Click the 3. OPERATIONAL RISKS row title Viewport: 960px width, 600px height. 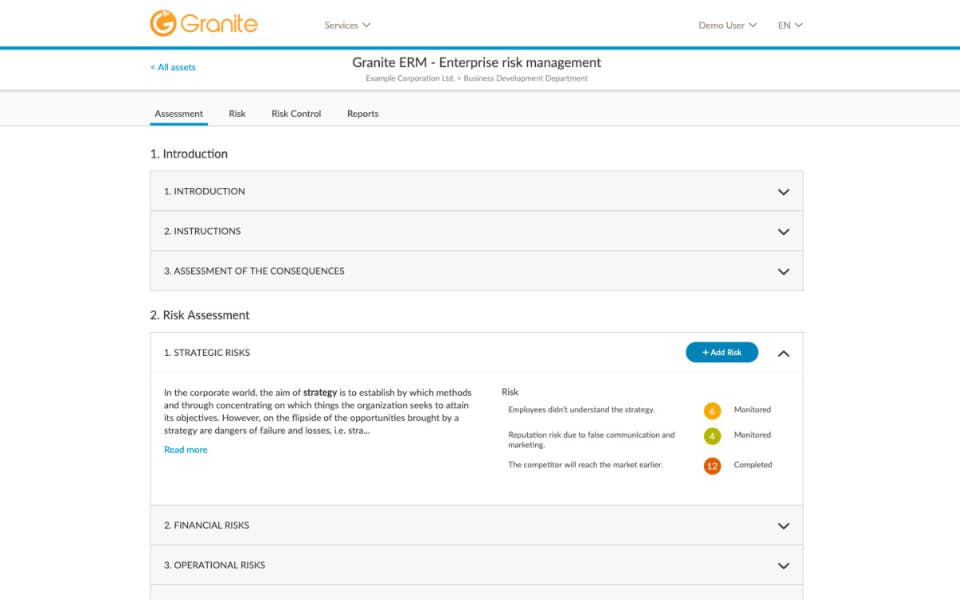[x=214, y=565]
